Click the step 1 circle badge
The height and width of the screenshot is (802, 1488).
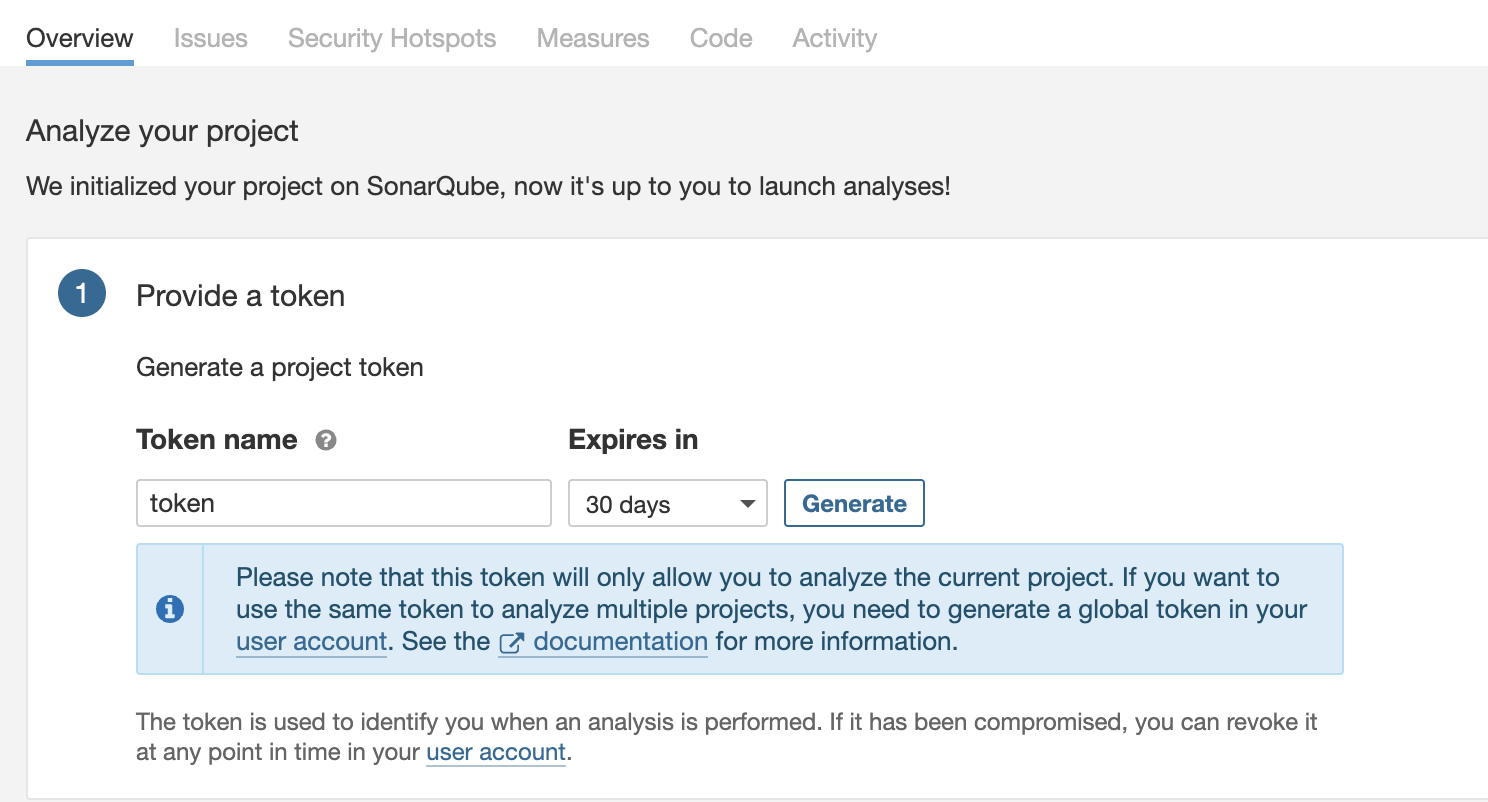tap(81, 293)
